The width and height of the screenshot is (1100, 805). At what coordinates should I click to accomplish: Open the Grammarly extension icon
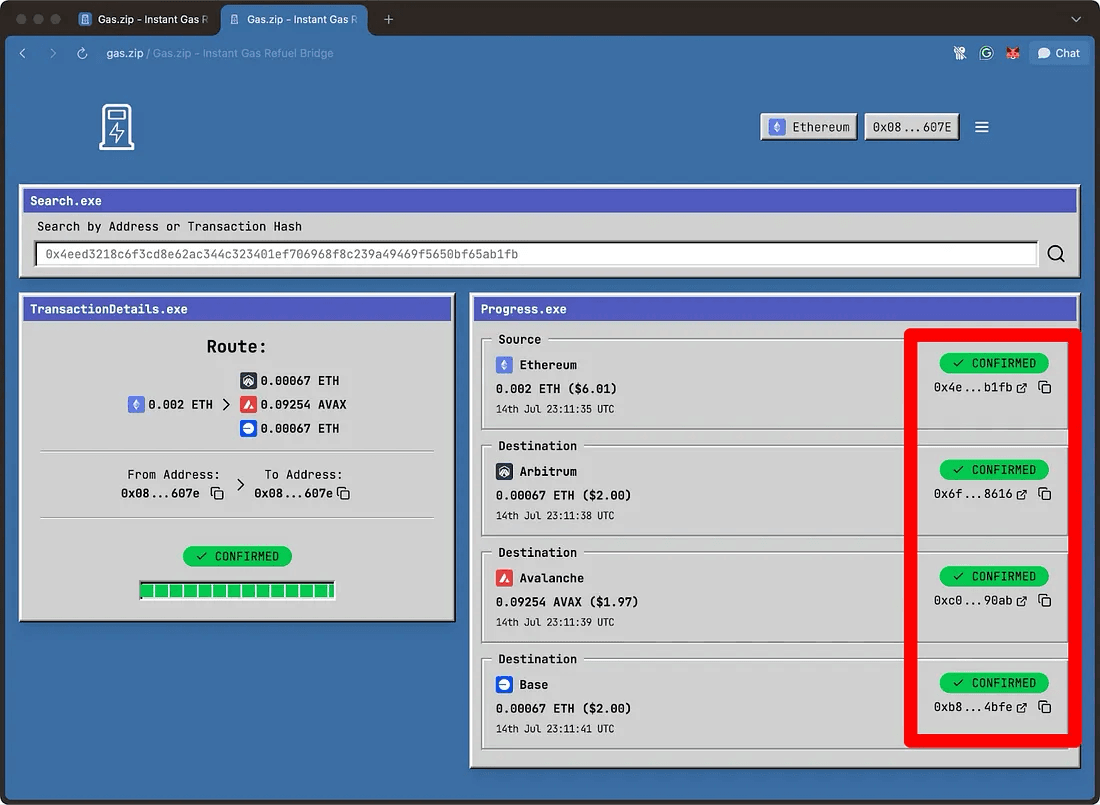(986, 53)
